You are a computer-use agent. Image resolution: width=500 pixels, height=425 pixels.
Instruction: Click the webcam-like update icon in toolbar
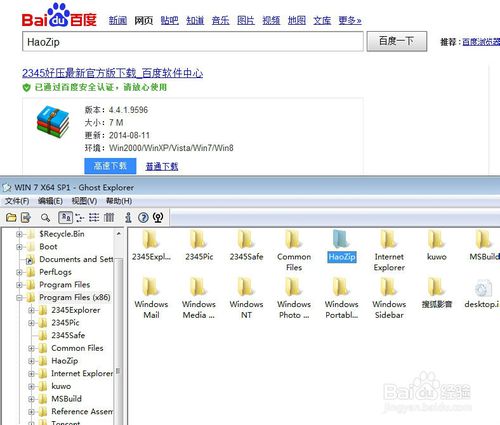click(158, 218)
